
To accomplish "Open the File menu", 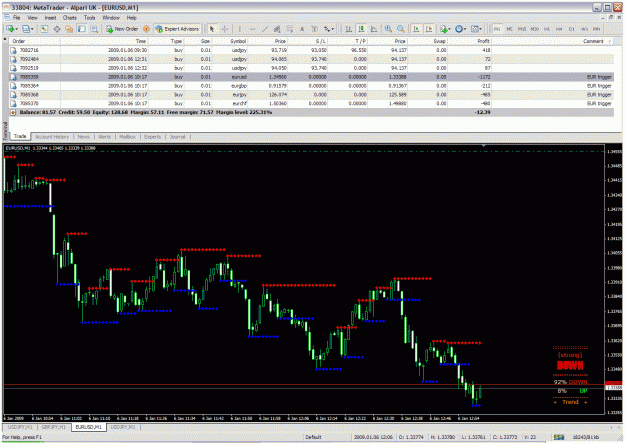I will (x=16, y=18).
